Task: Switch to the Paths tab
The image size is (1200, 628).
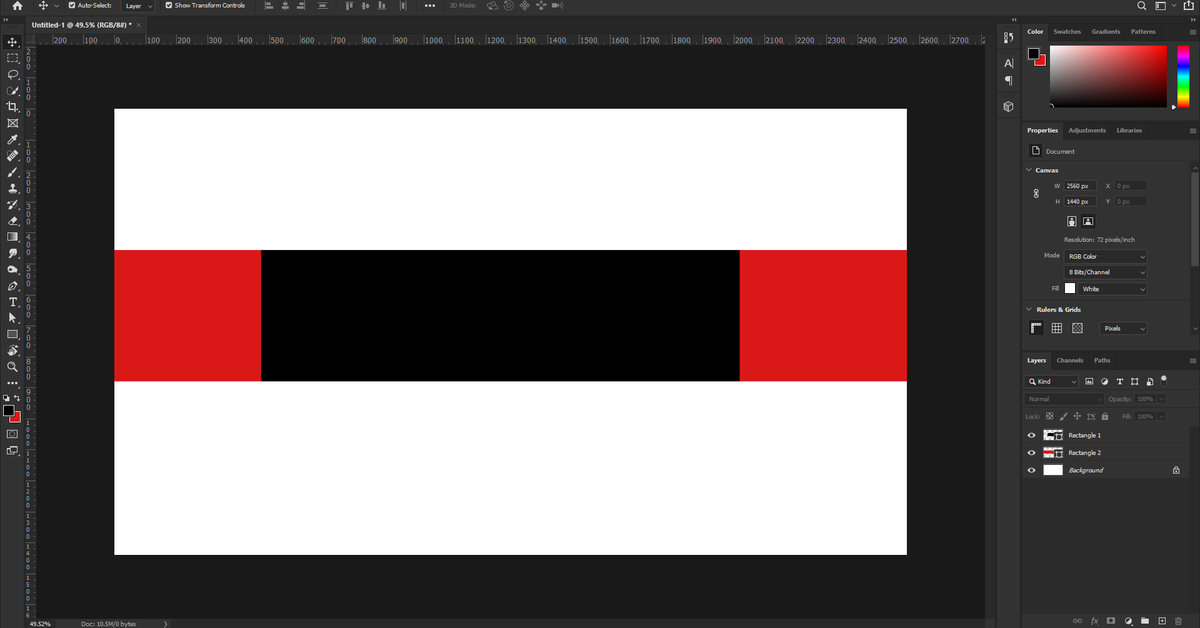Action: pyautogui.click(x=1102, y=361)
